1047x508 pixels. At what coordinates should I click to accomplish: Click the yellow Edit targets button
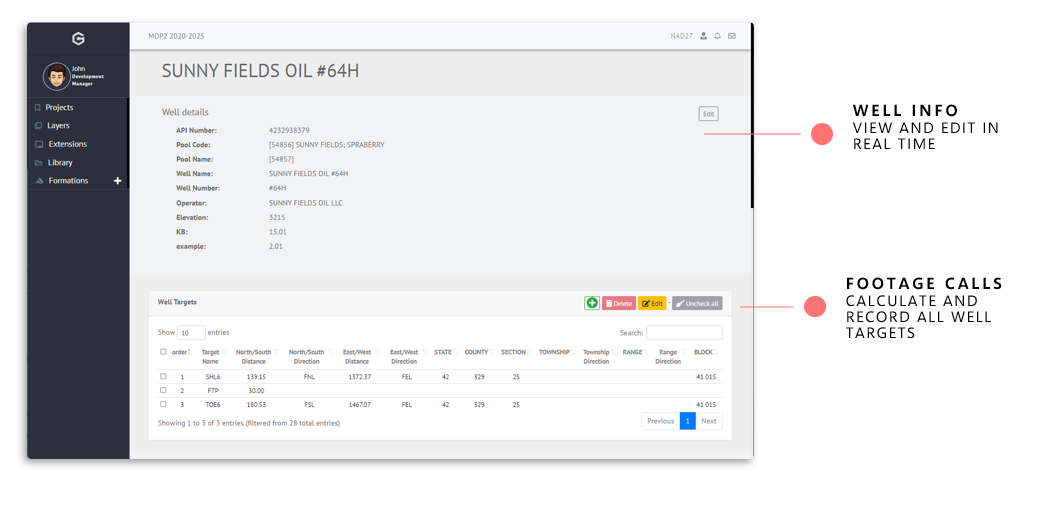pos(652,303)
